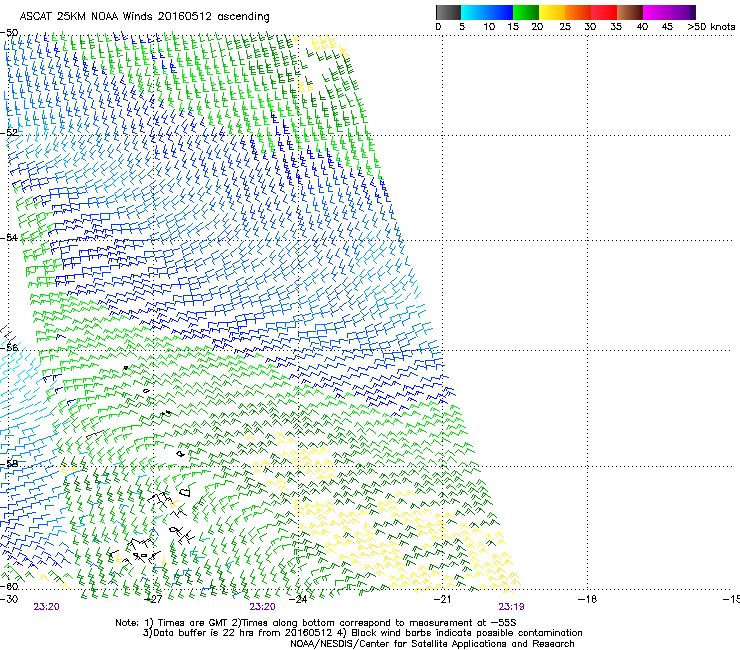Click the '-58' latitude axis label
740x650 pixels.
[x=9, y=464]
